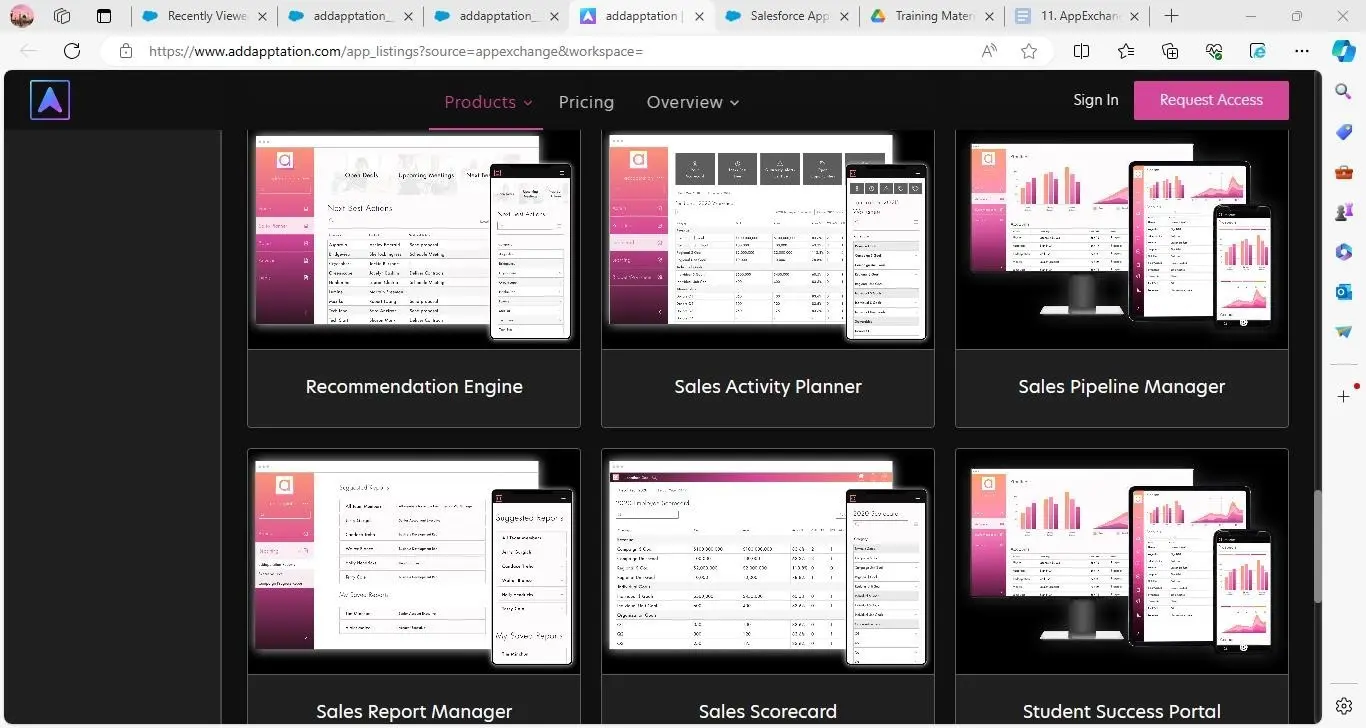Open the browser Collections icon
This screenshot has height=728, width=1366.
click(1170, 51)
